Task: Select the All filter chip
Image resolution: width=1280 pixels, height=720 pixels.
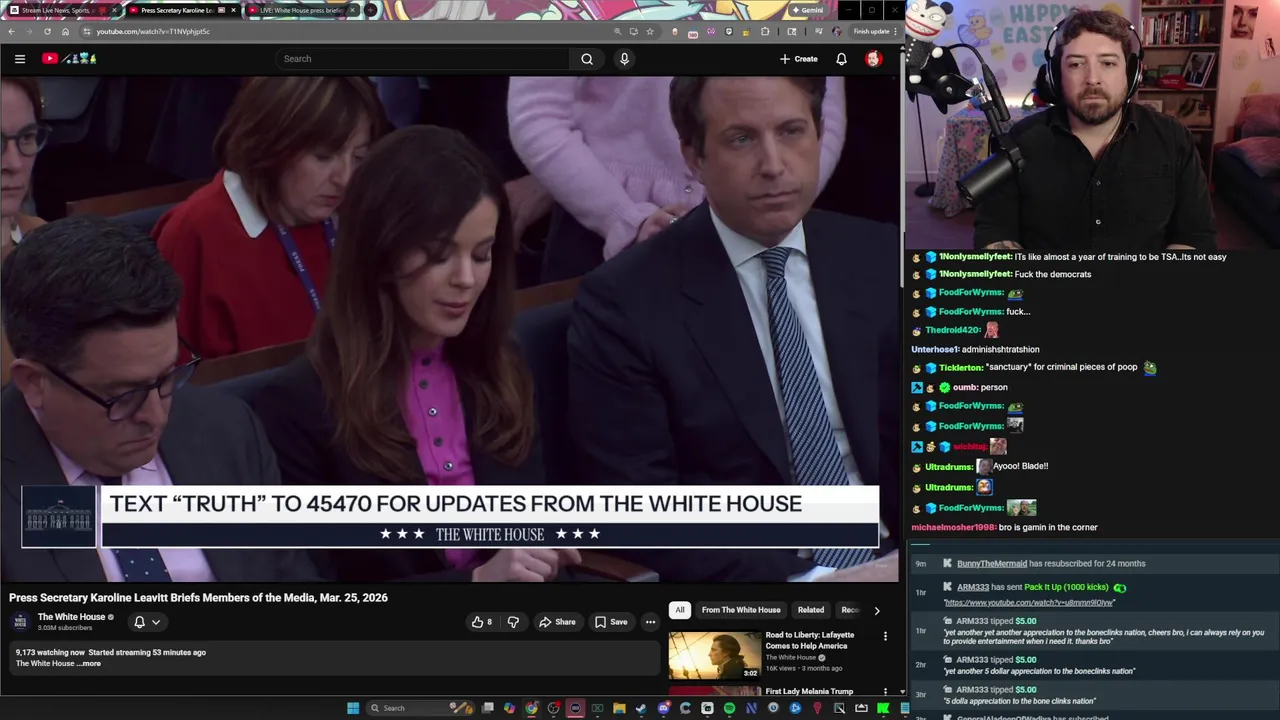Action: pos(680,610)
